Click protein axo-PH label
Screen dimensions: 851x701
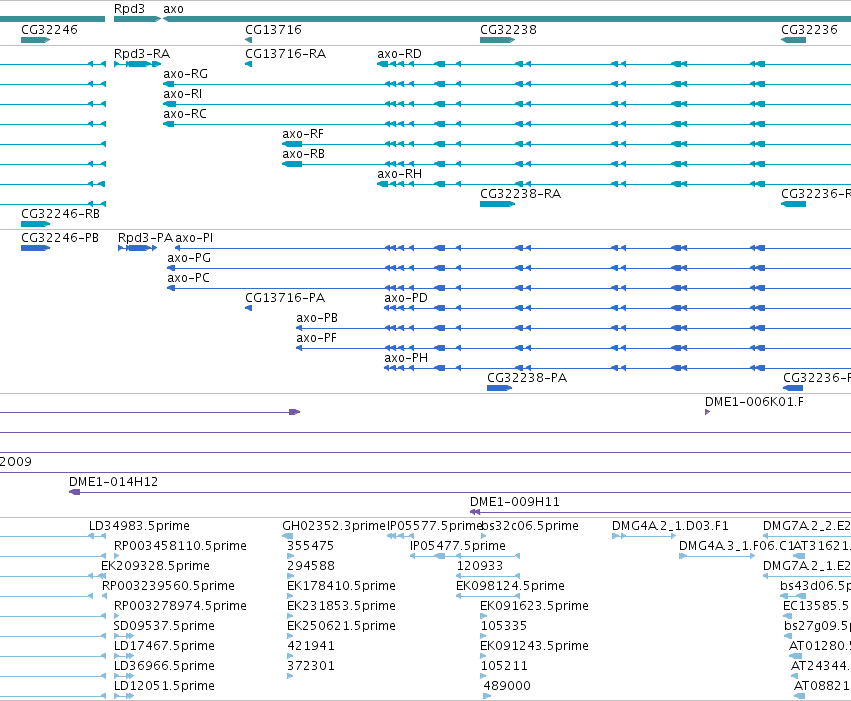tap(406, 359)
